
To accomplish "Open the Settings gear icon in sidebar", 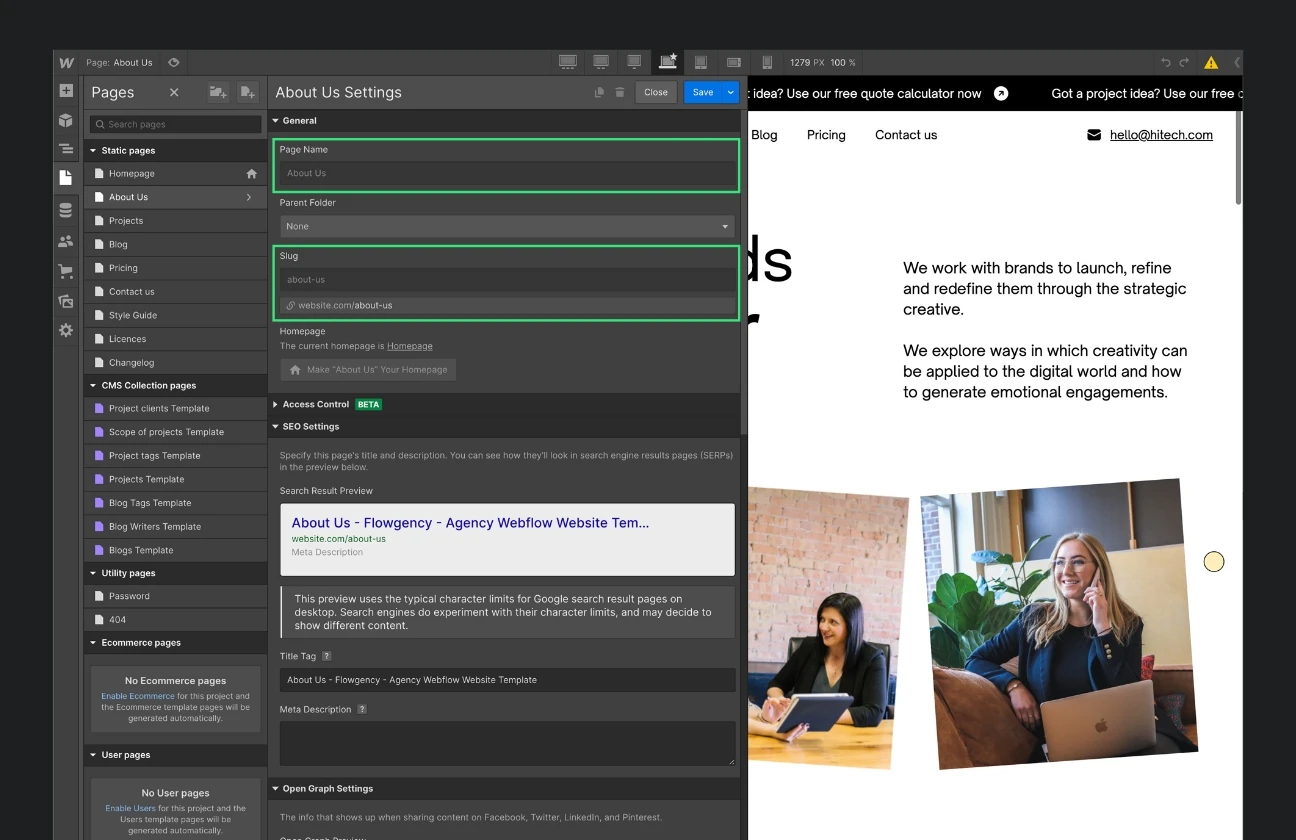I will tap(66, 330).
